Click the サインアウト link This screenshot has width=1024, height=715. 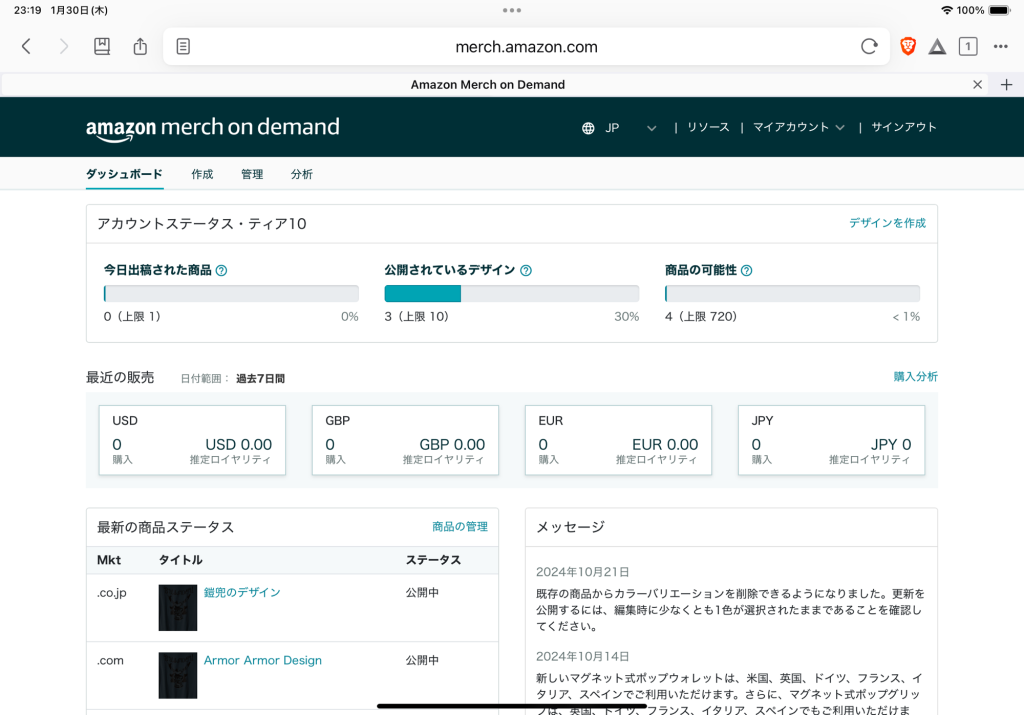pos(904,127)
